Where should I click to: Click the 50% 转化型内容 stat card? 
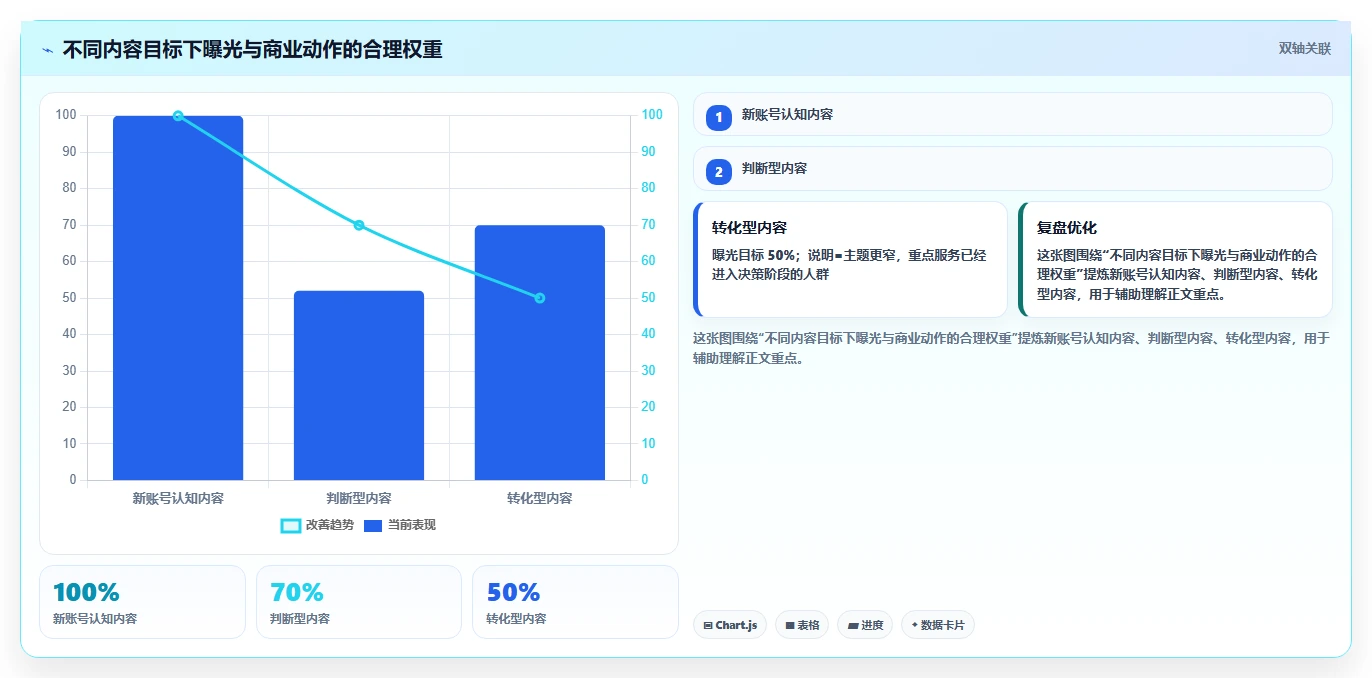click(x=575, y=602)
